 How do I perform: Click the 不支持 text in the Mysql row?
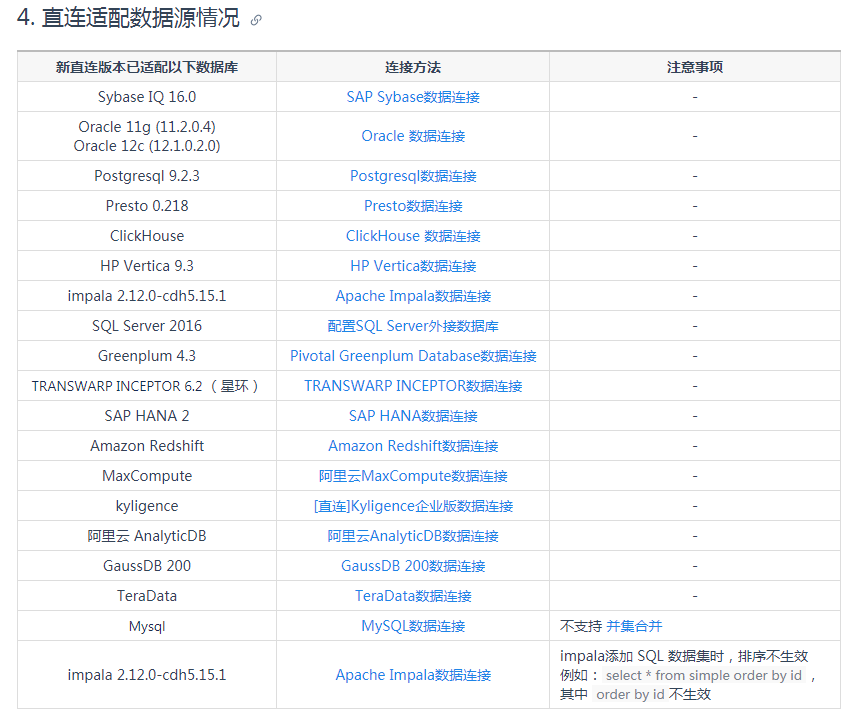(x=581, y=626)
